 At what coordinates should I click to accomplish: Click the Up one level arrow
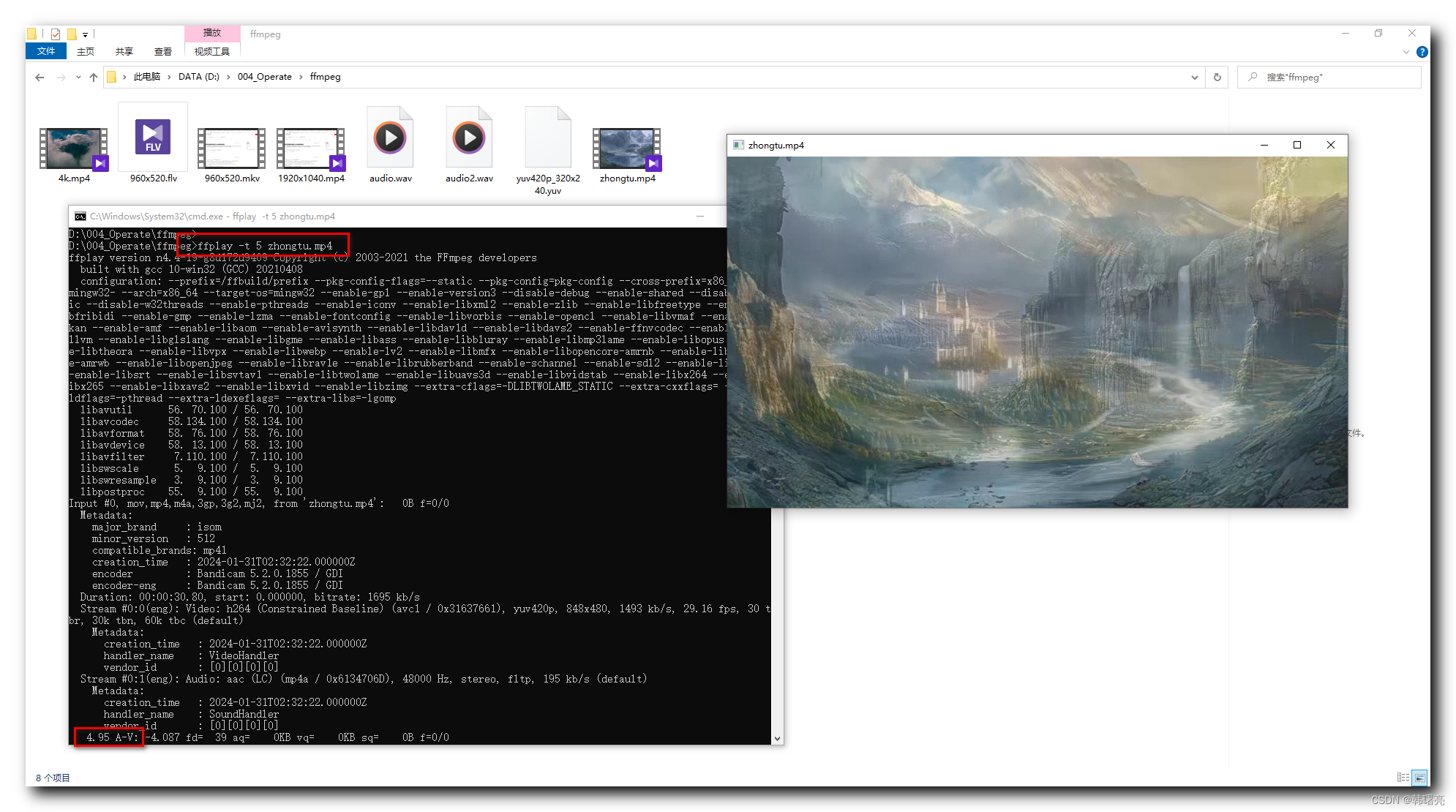pyautogui.click(x=94, y=77)
